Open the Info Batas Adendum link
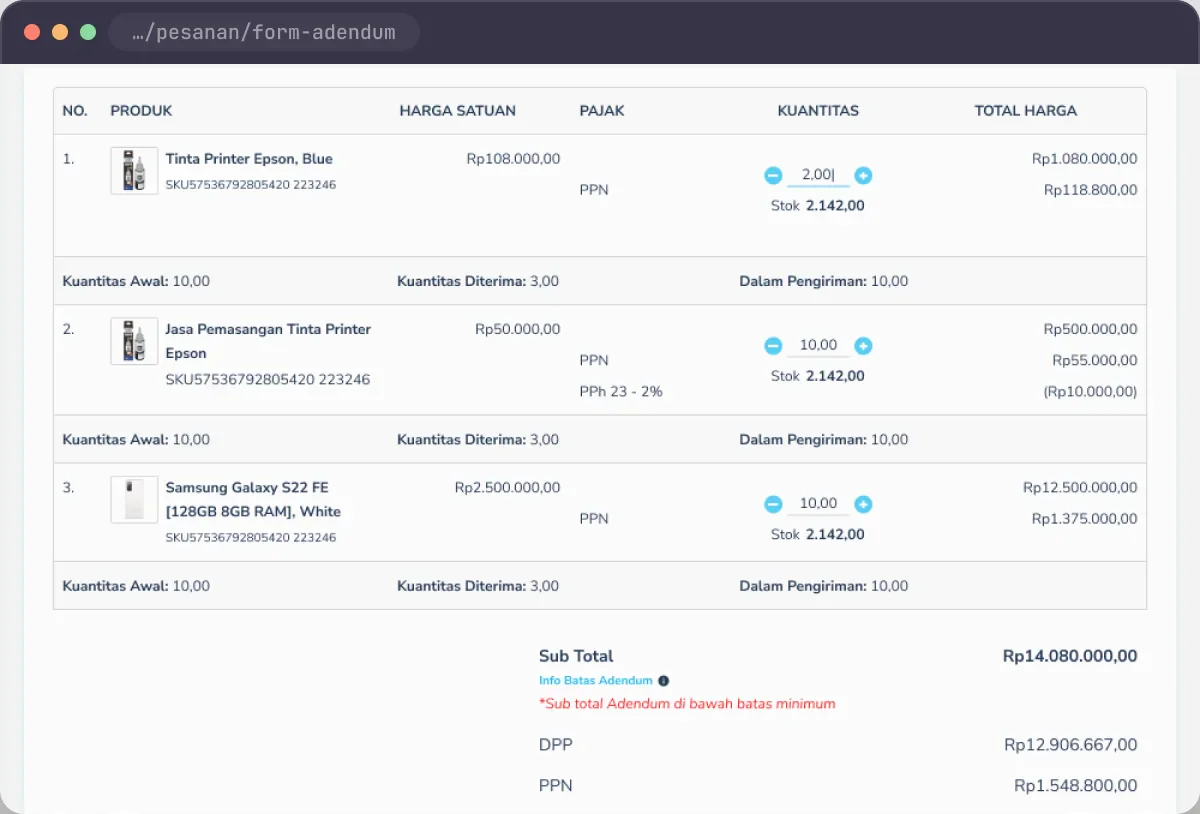1200x814 pixels. point(595,680)
